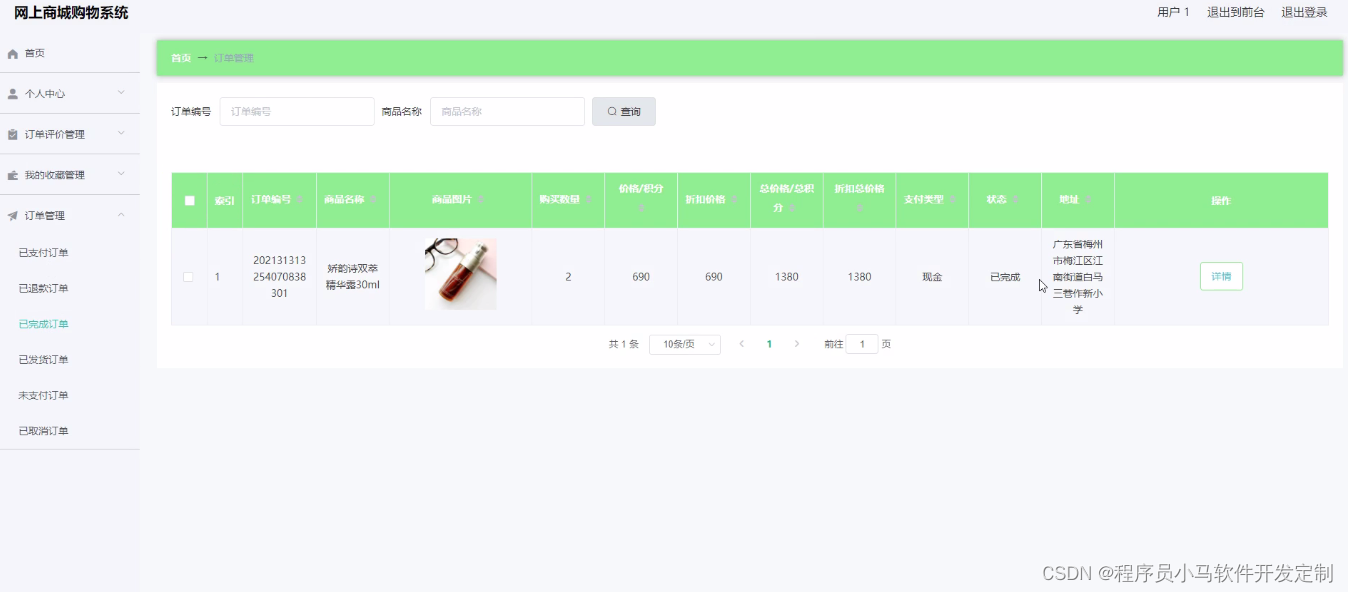Click the 前往 page number input field
Viewport: 1348px width, 592px height.
[x=860, y=343]
